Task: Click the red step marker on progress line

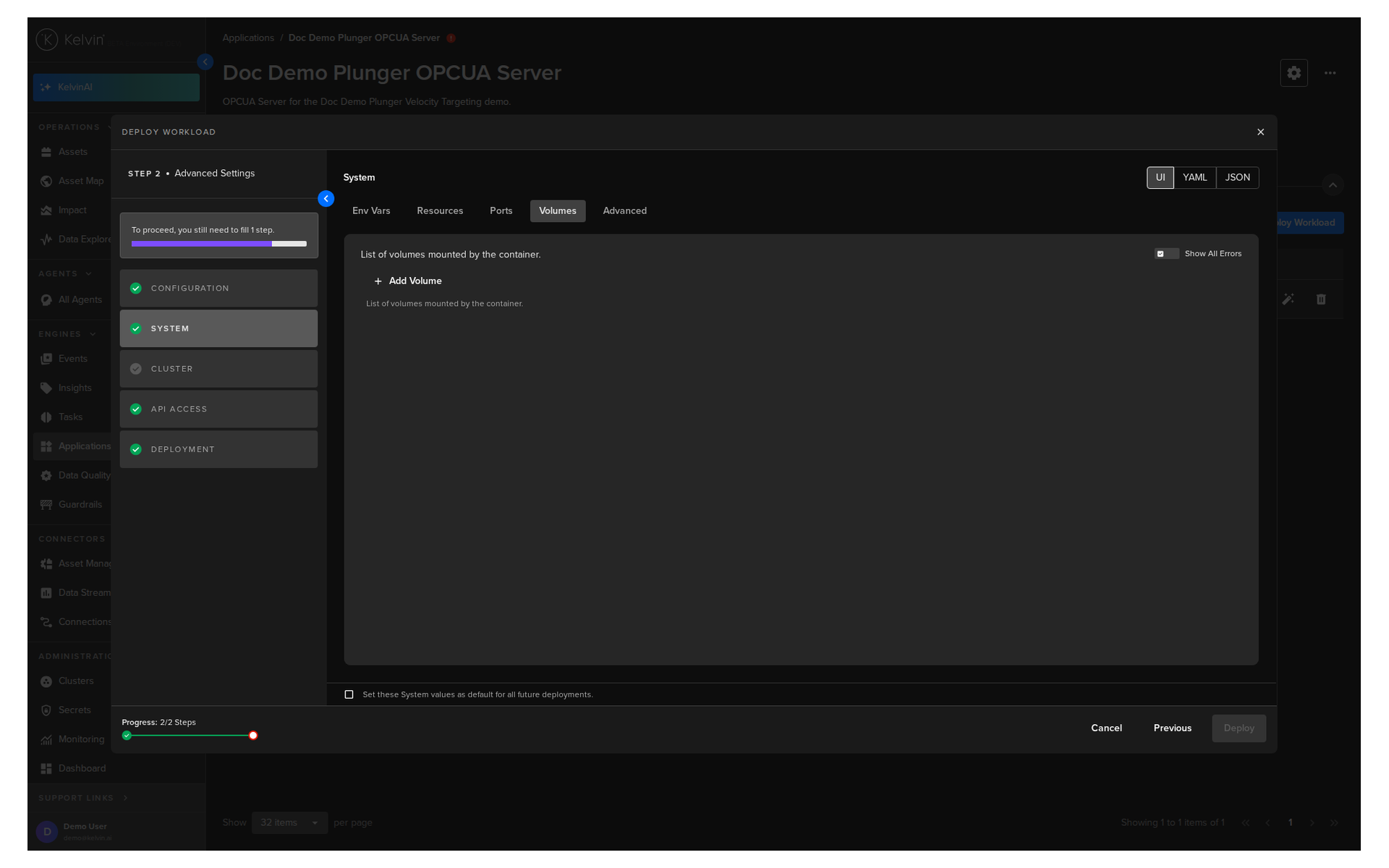Action: click(253, 736)
